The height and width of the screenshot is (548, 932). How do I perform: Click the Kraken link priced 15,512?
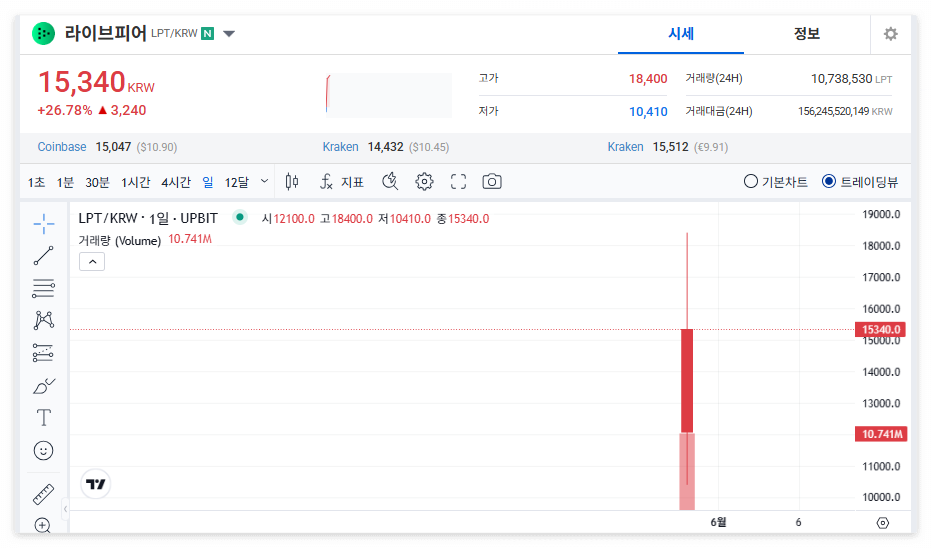coord(625,147)
